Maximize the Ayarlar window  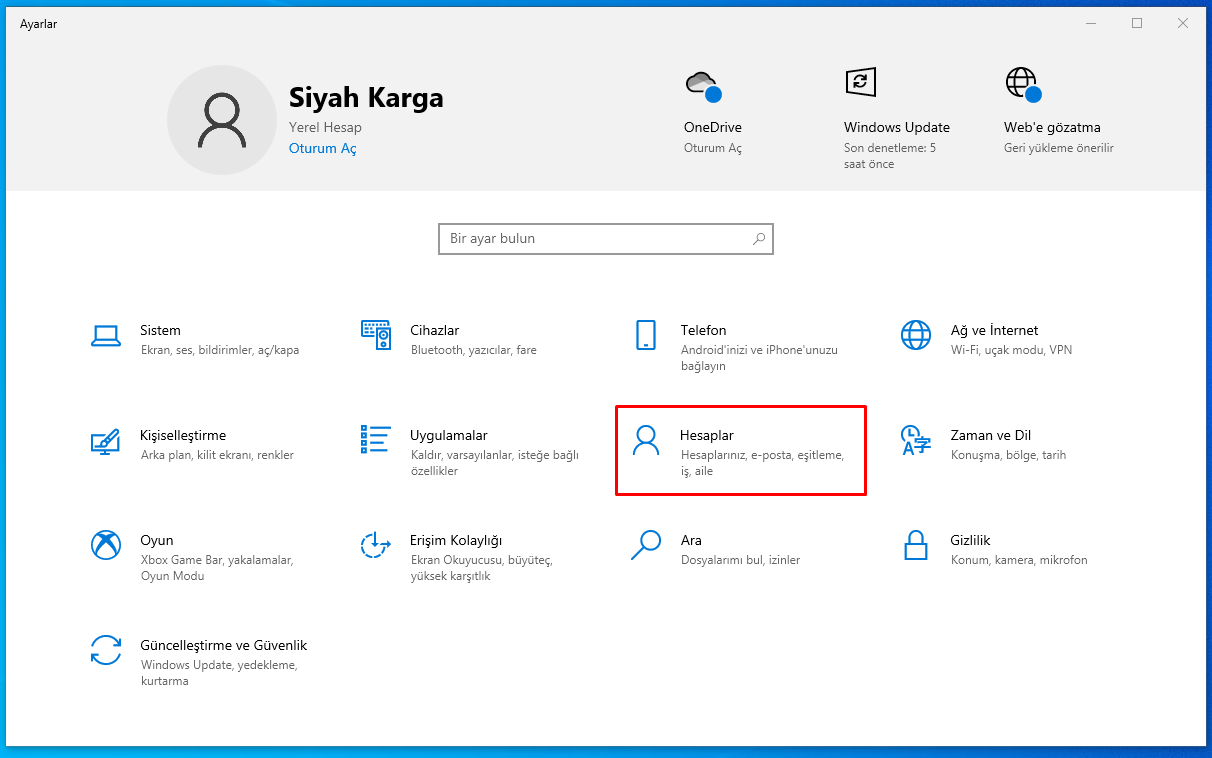1137,23
